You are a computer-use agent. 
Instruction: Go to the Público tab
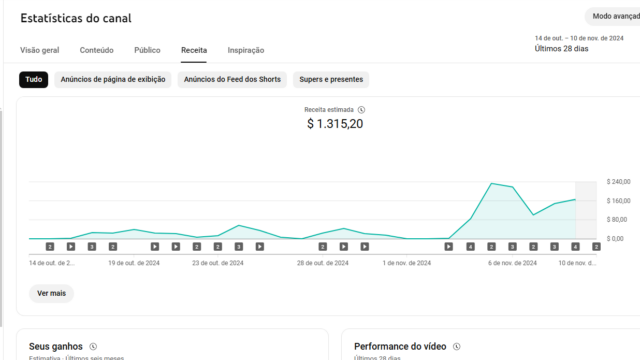pos(147,50)
